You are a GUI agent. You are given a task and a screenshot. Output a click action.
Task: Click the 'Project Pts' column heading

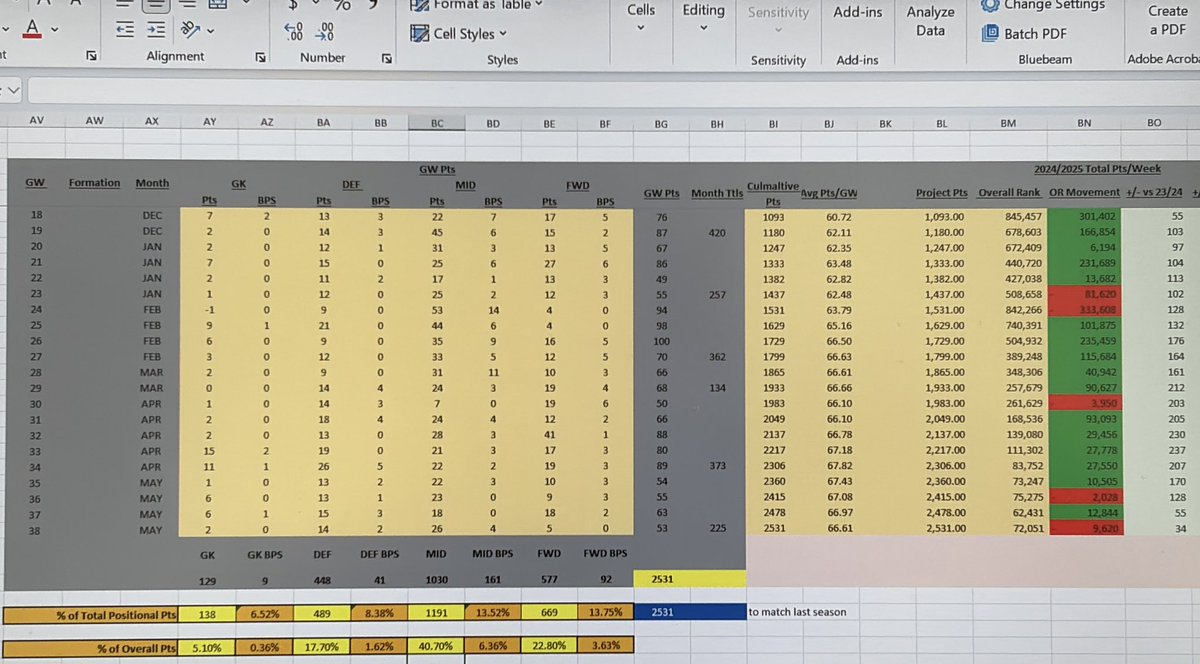coord(942,193)
